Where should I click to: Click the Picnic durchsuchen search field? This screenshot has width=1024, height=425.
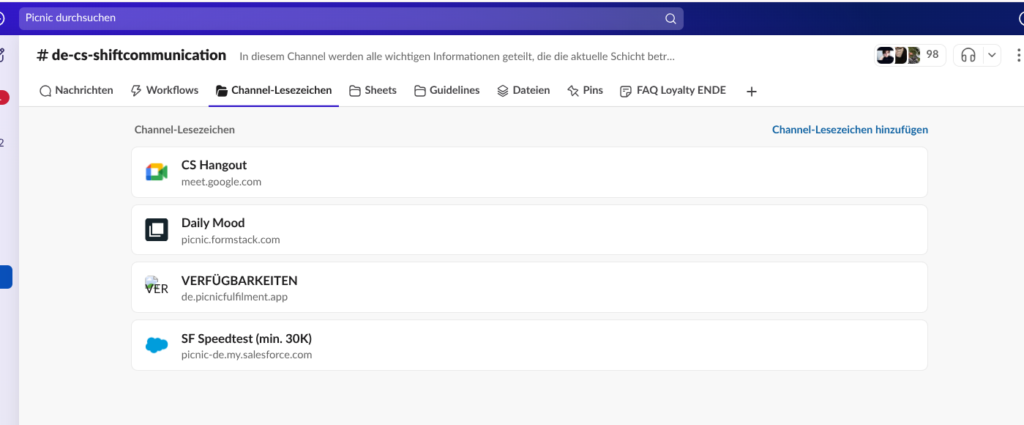pyautogui.click(x=340, y=18)
